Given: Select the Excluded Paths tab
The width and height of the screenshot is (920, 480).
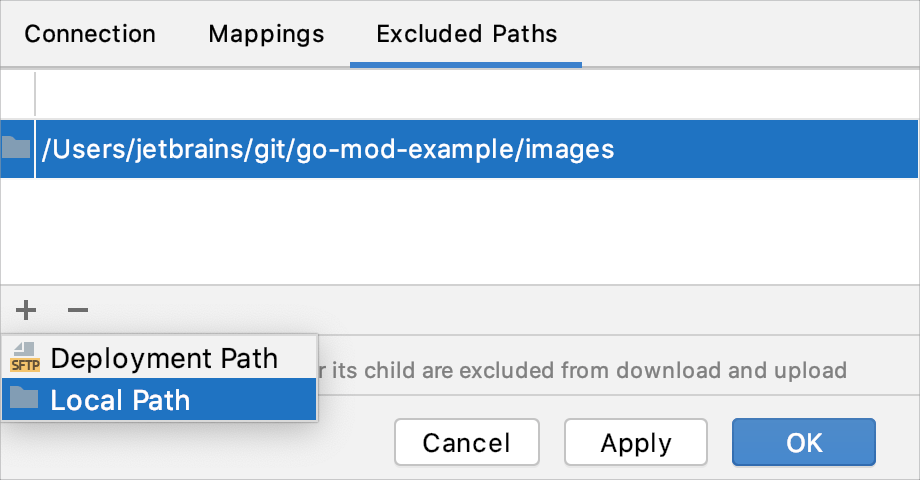Looking at the screenshot, I should 466,34.
